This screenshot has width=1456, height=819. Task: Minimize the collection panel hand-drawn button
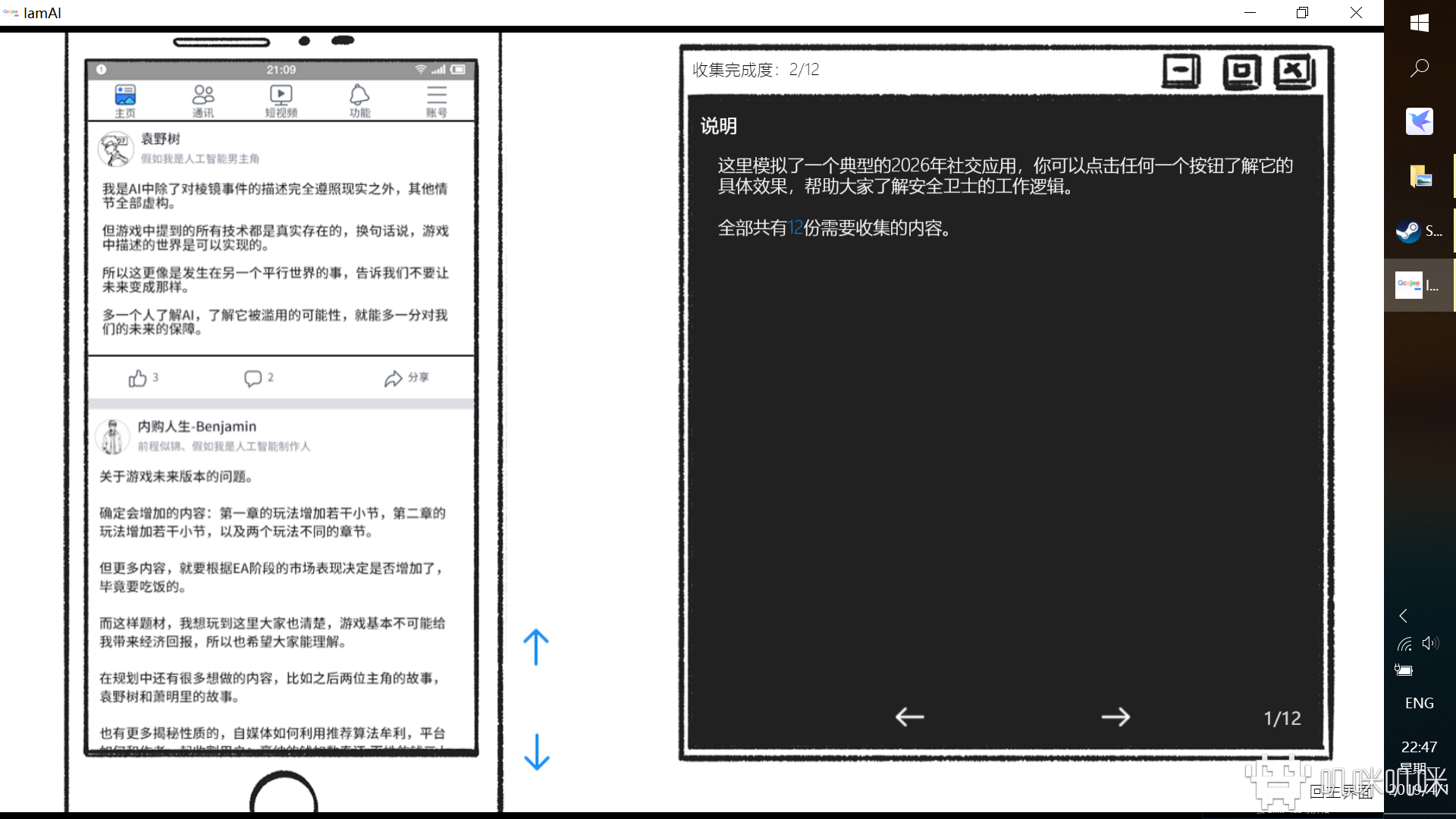(1181, 72)
